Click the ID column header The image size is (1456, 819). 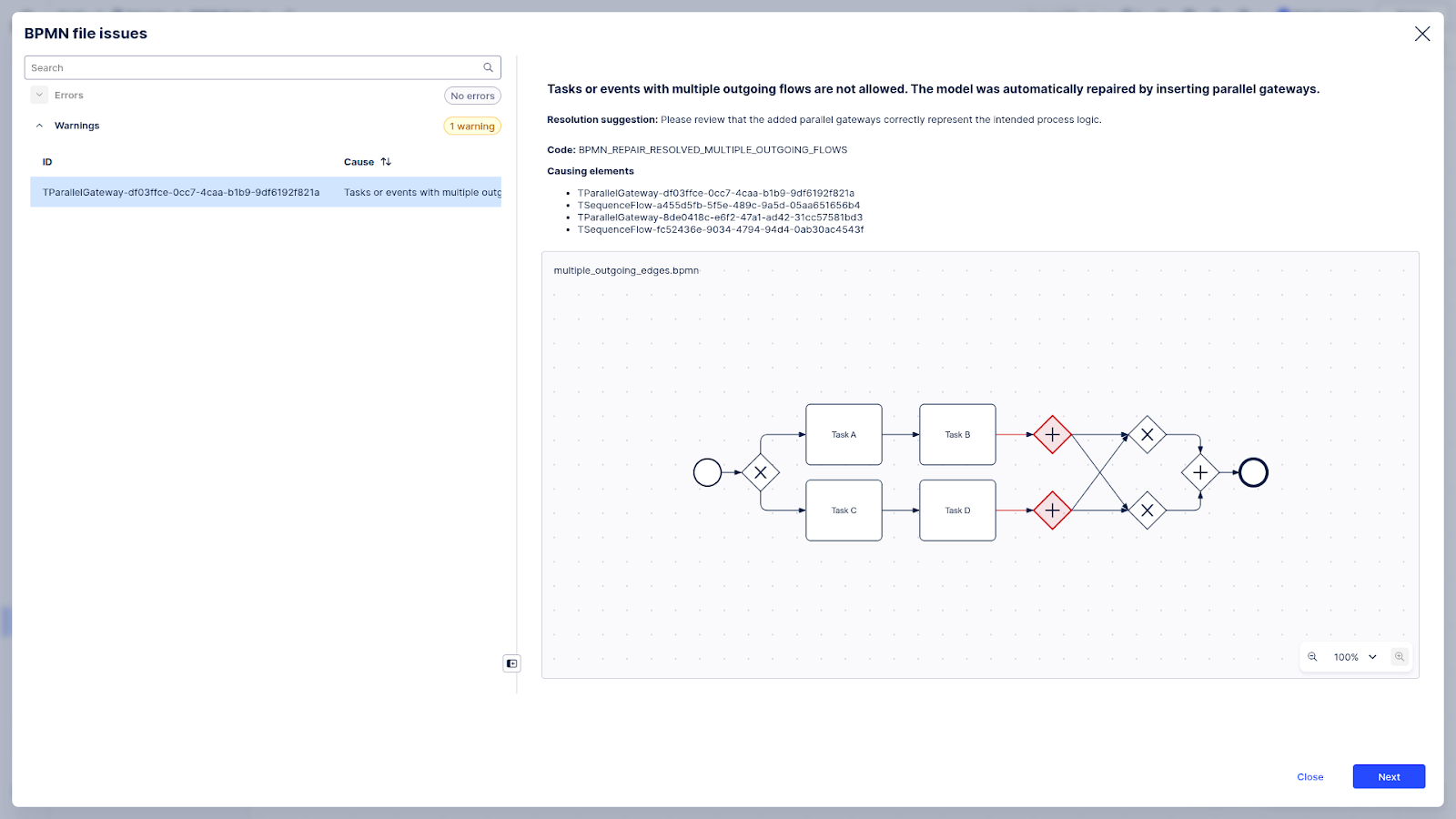pyautogui.click(x=47, y=162)
